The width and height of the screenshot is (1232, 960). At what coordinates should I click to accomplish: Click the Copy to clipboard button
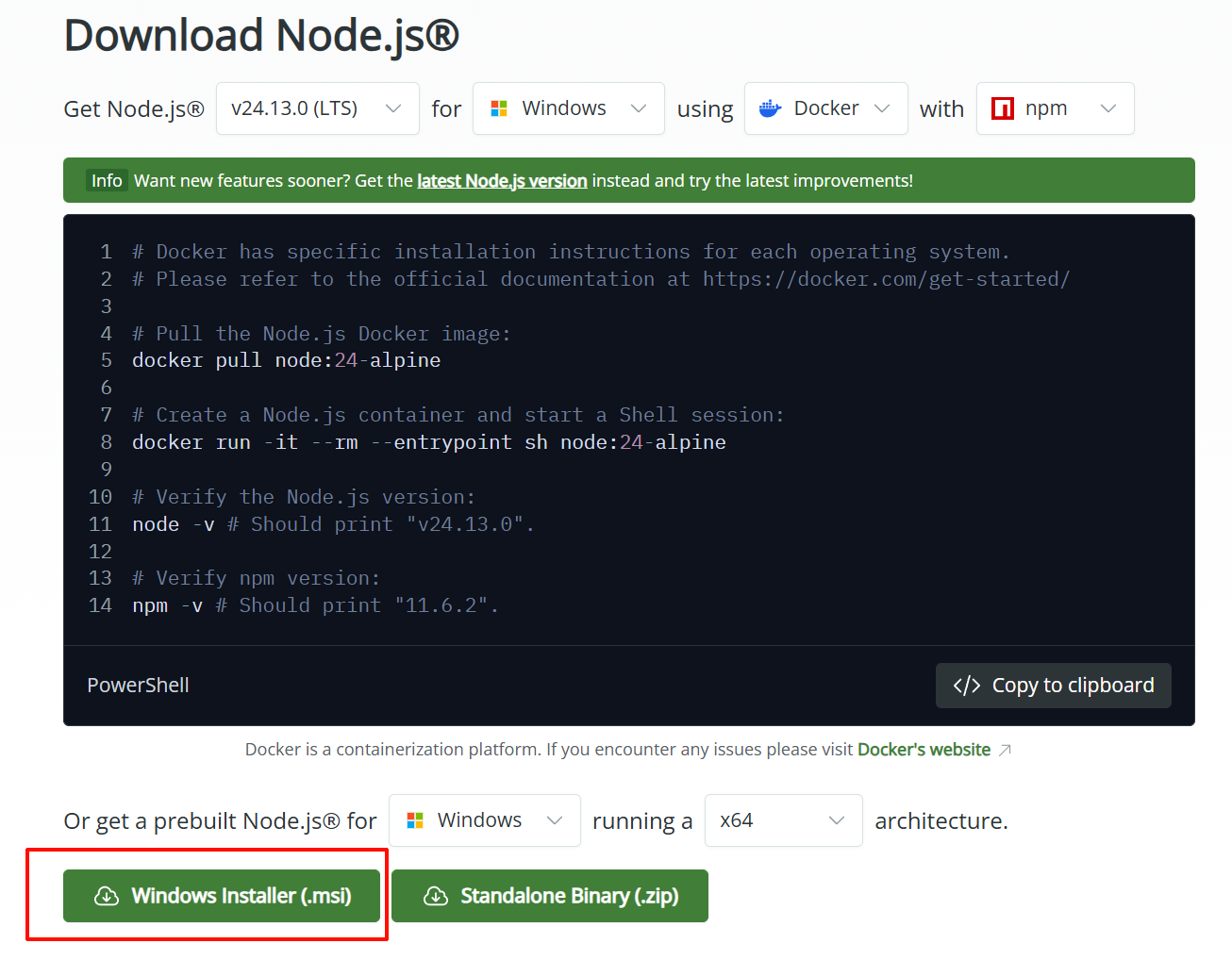pyautogui.click(x=1053, y=686)
